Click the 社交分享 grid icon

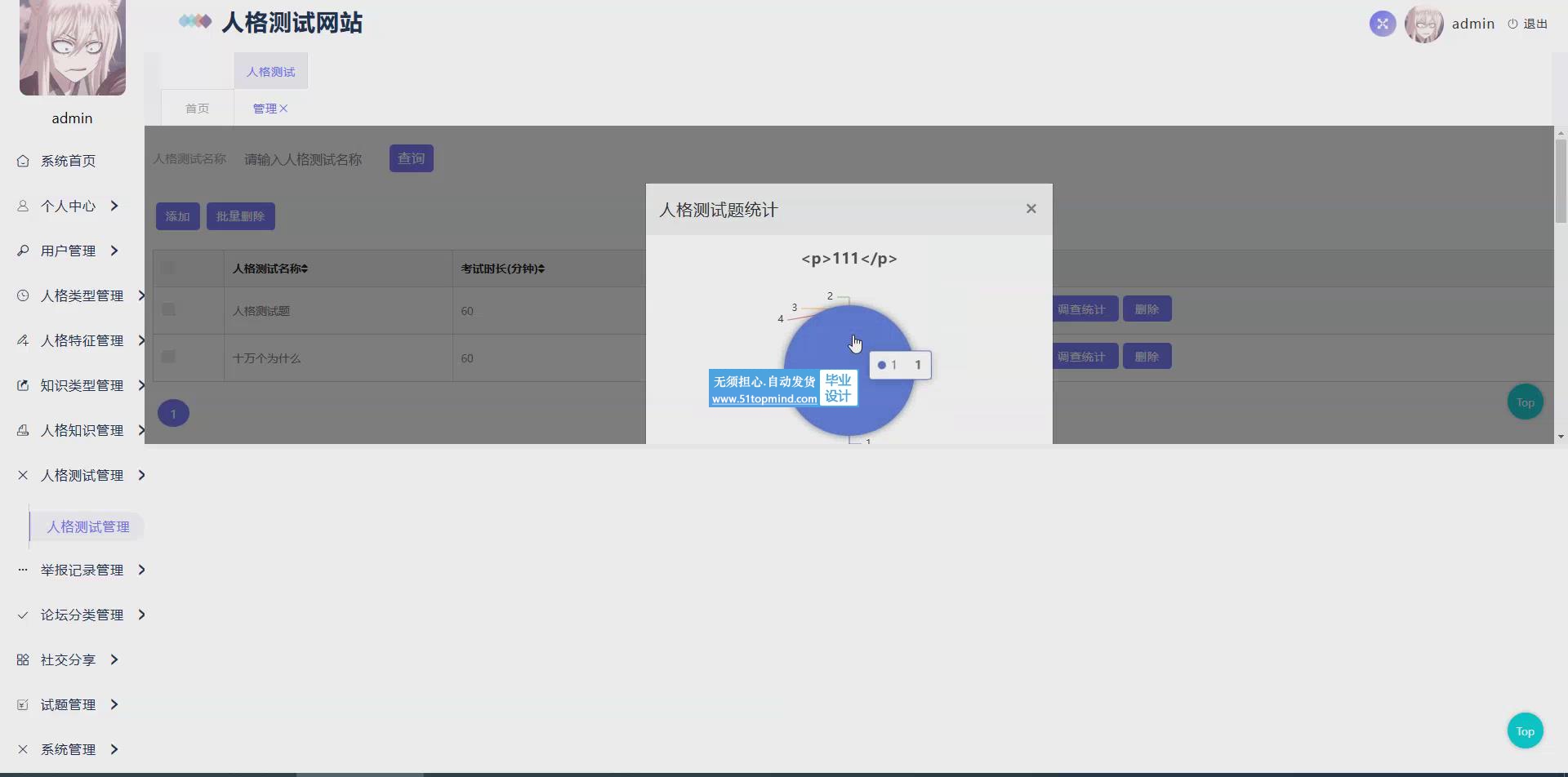point(23,659)
